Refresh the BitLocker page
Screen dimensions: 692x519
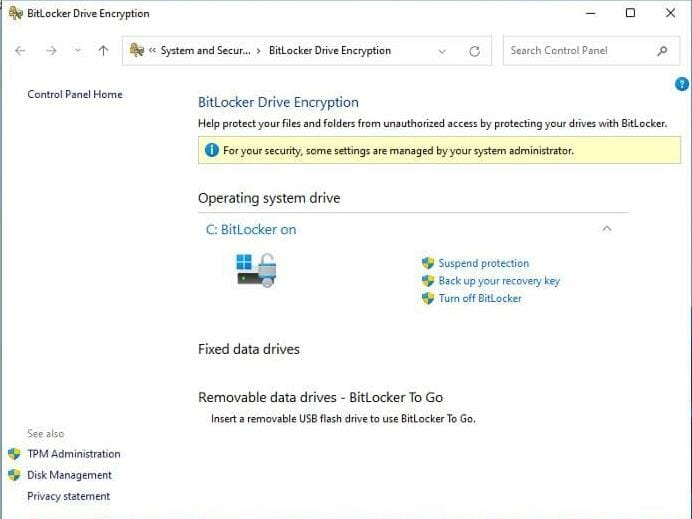(474, 51)
